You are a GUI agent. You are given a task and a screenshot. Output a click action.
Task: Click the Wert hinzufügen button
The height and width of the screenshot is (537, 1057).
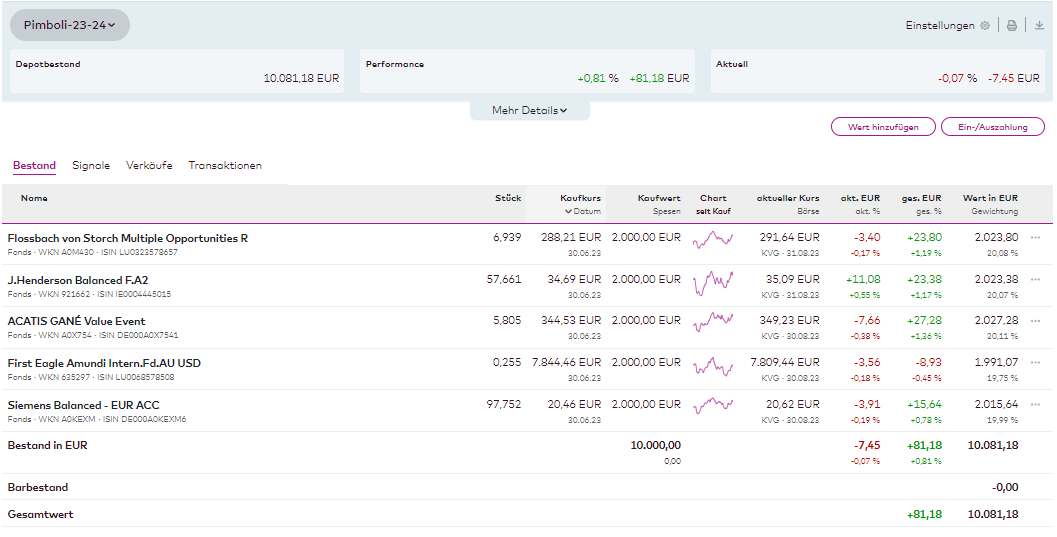(883, 127)
